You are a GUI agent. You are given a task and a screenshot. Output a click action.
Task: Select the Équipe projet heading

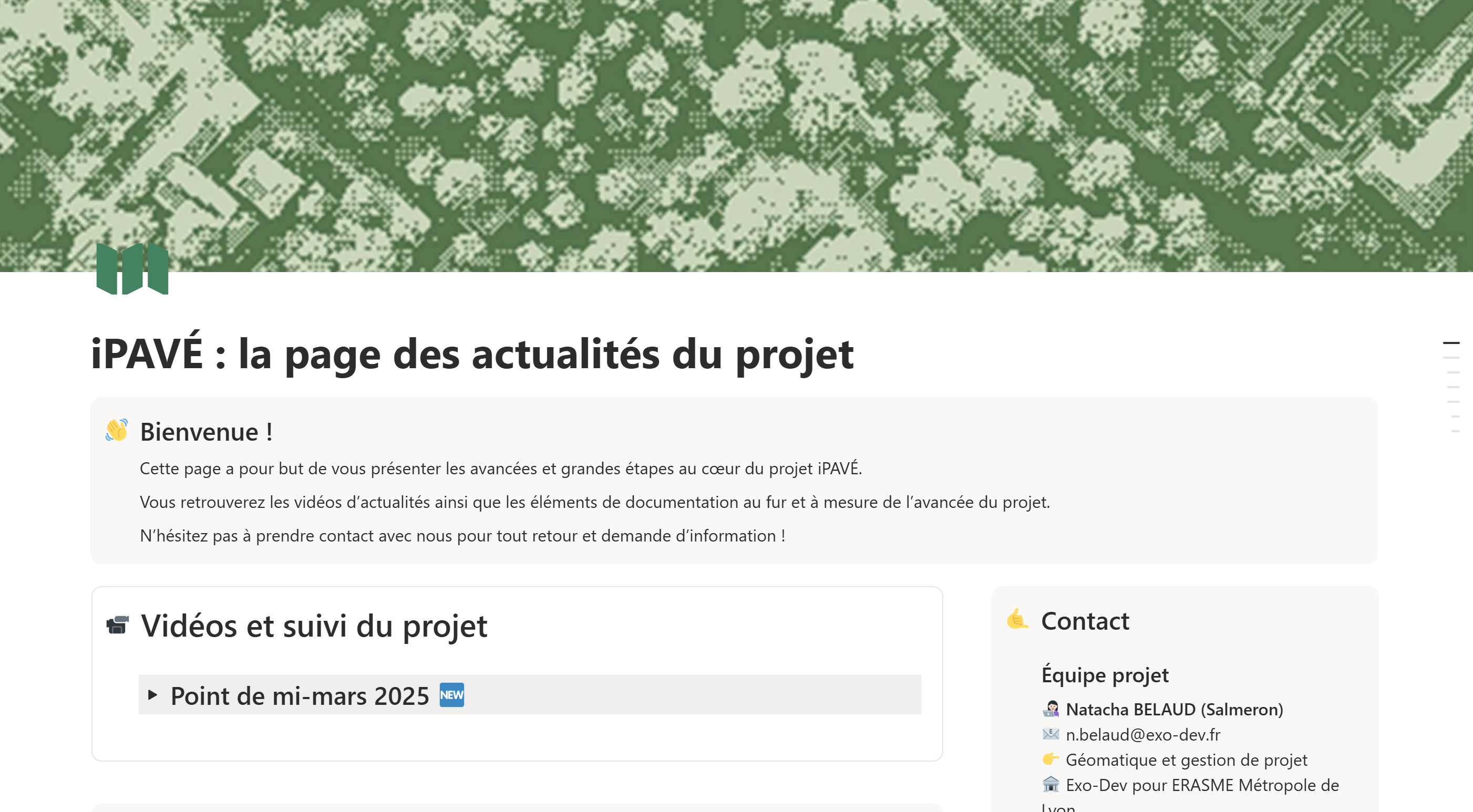1106,675
